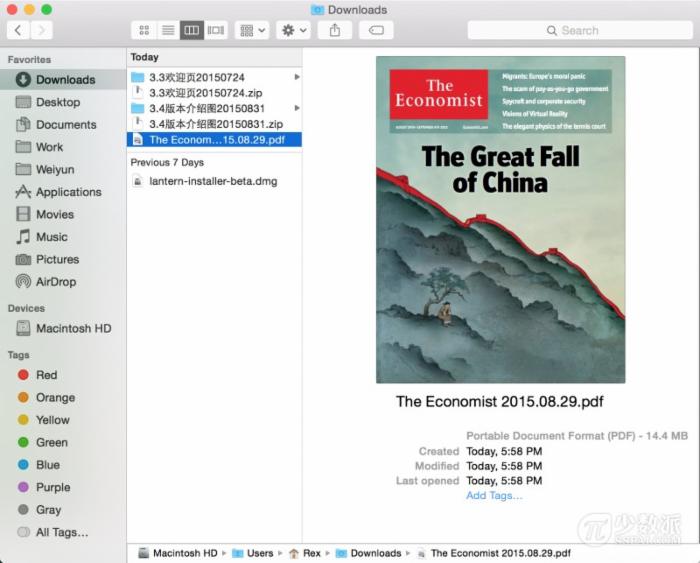Select folder 3.3欢迎页20150724
This screenshot has height=563, width=700.
coord(214,77)
